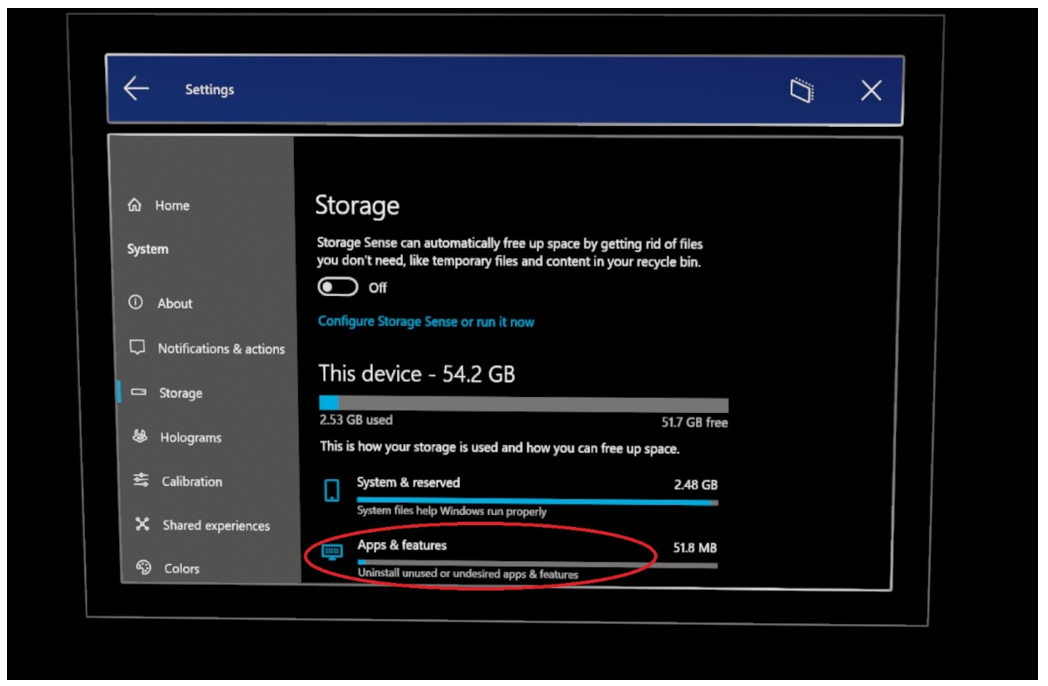Click the Apps & features keyboard icon
Screen dimensions: 1048x686
(x=332, y=551)
